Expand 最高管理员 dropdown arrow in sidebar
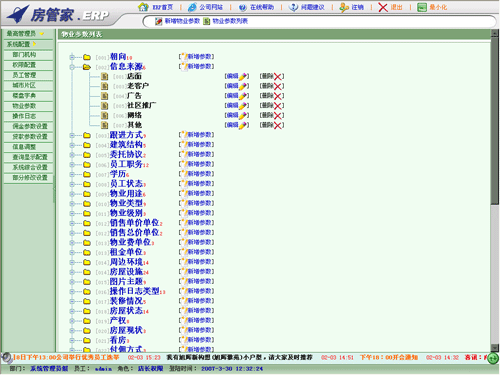 coord(42,34)
